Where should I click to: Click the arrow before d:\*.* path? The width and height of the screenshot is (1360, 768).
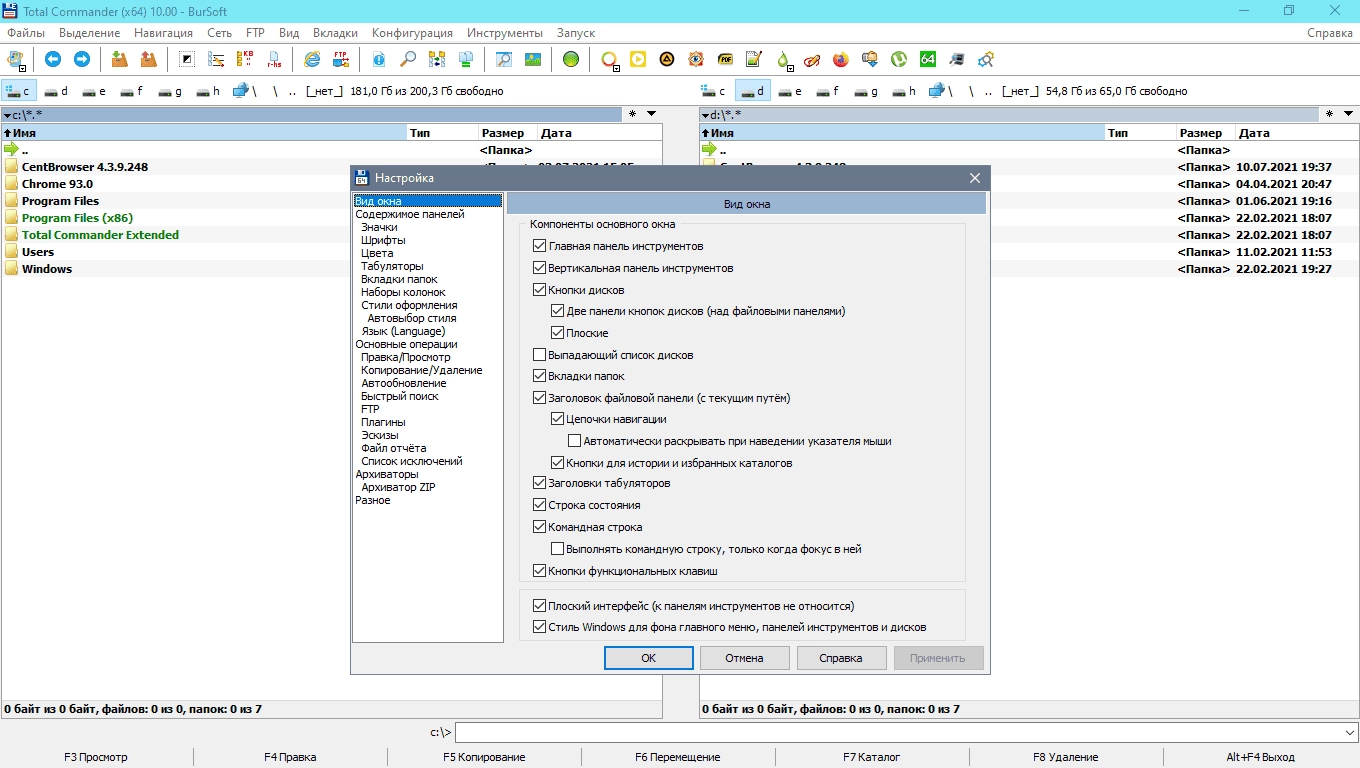coord(705,115)
